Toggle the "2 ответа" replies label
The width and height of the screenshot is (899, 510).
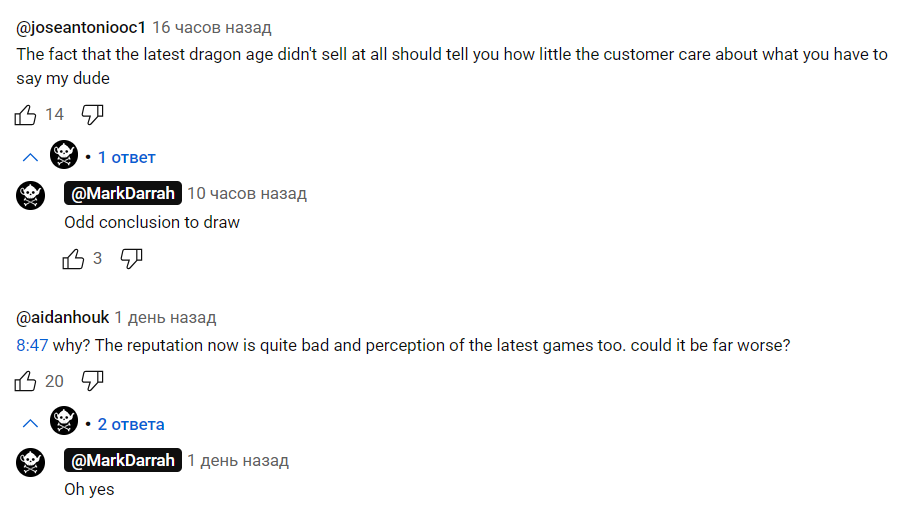131,424
